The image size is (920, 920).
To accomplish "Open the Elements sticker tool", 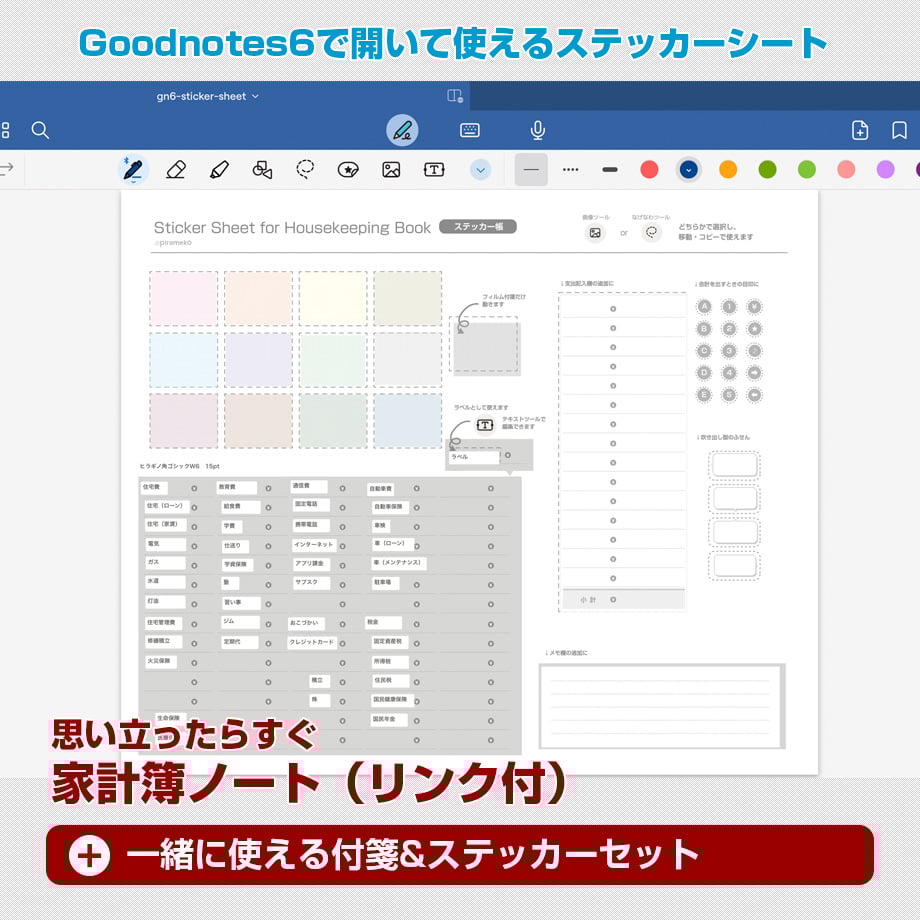I will pos(348,170).
